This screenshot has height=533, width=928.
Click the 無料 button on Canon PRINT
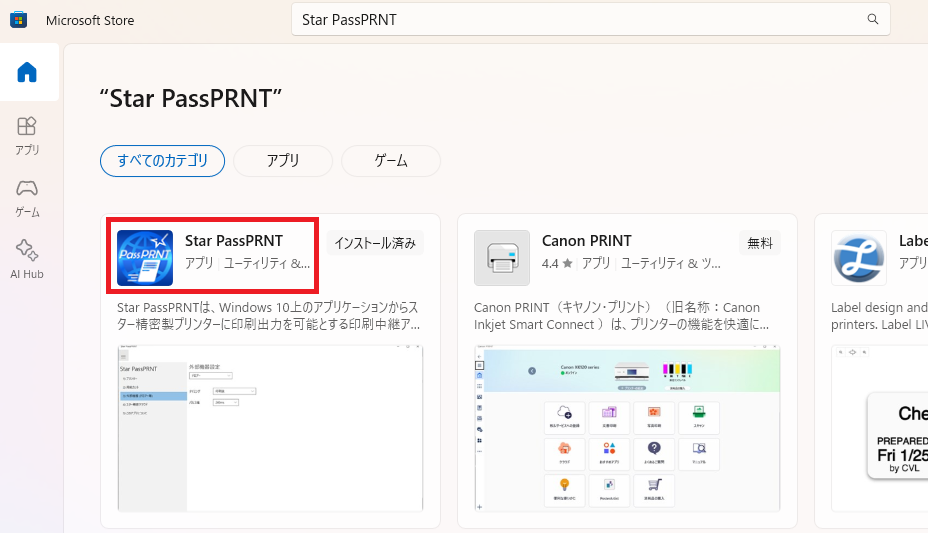[760, 243]
